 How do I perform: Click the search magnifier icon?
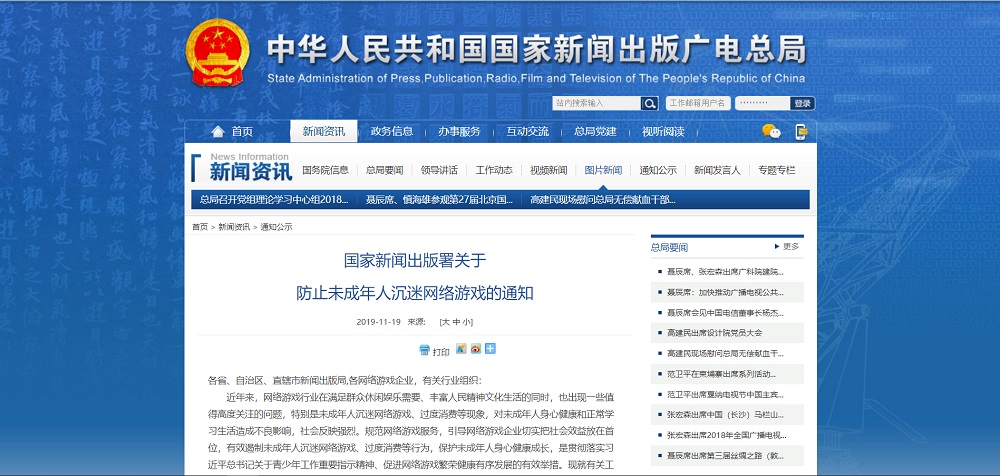[650, 103]
